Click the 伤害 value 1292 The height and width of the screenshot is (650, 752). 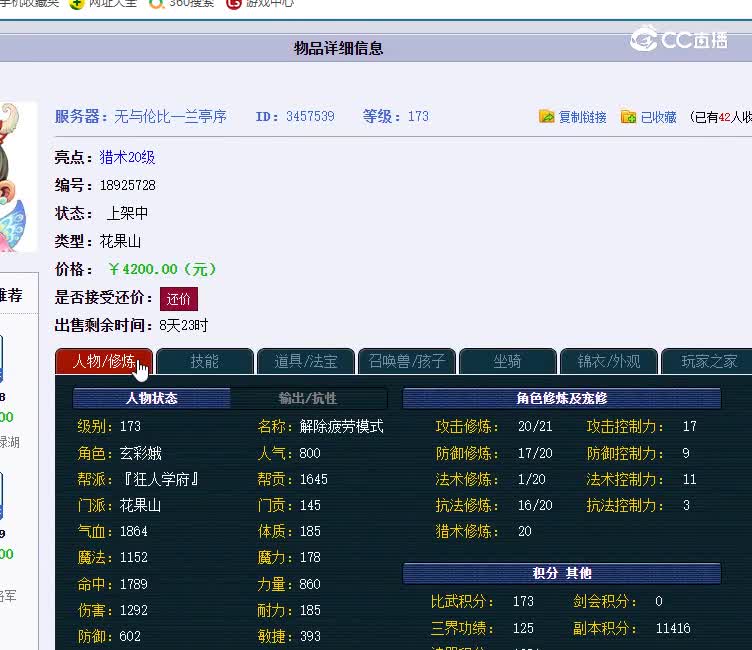coord(134,610)
